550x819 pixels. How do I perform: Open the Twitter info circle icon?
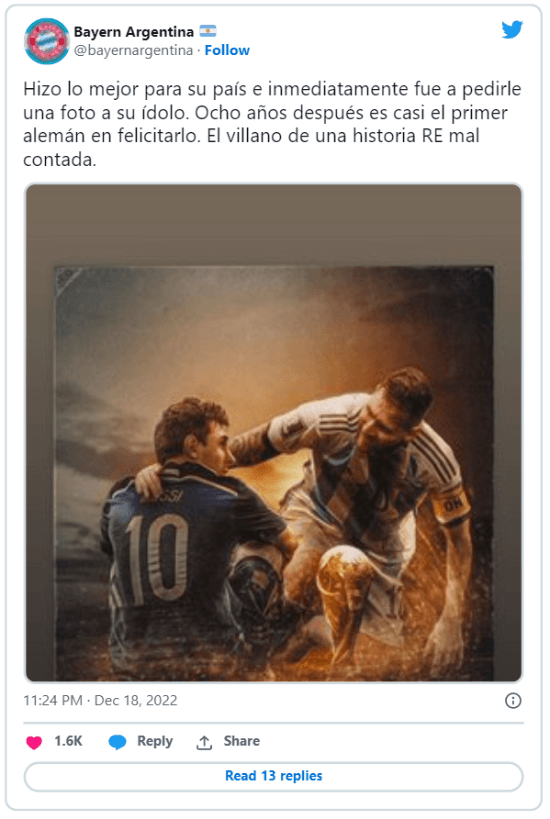pos(513,700)
